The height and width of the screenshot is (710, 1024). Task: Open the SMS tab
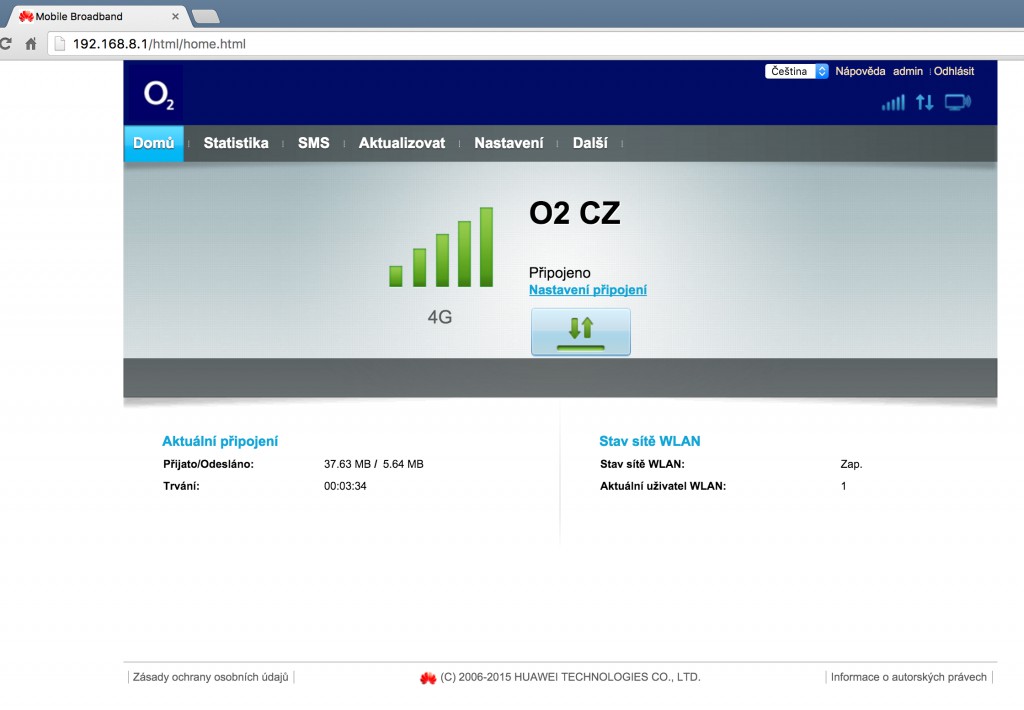[x=314, y=143]
